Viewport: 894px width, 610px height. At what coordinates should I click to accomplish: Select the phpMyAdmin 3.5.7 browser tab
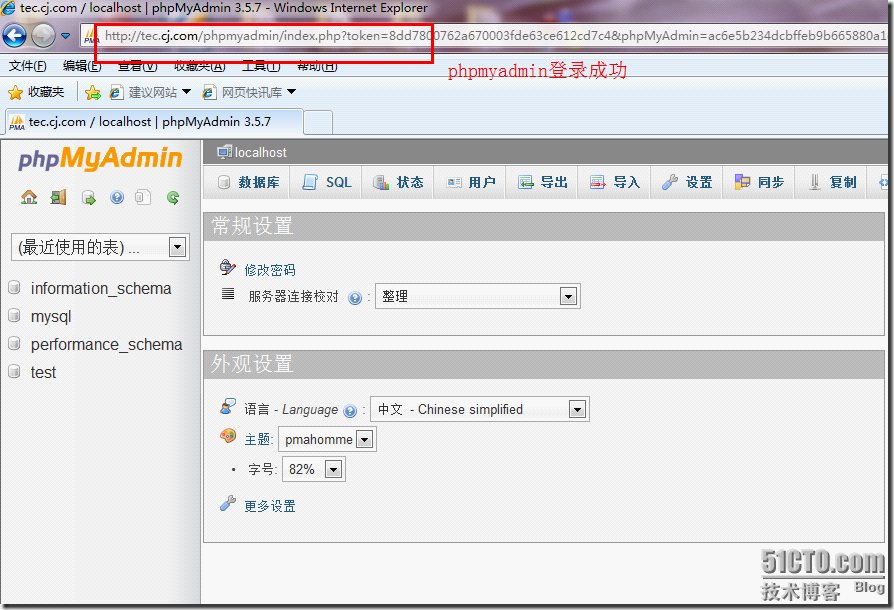coord(153,122)
